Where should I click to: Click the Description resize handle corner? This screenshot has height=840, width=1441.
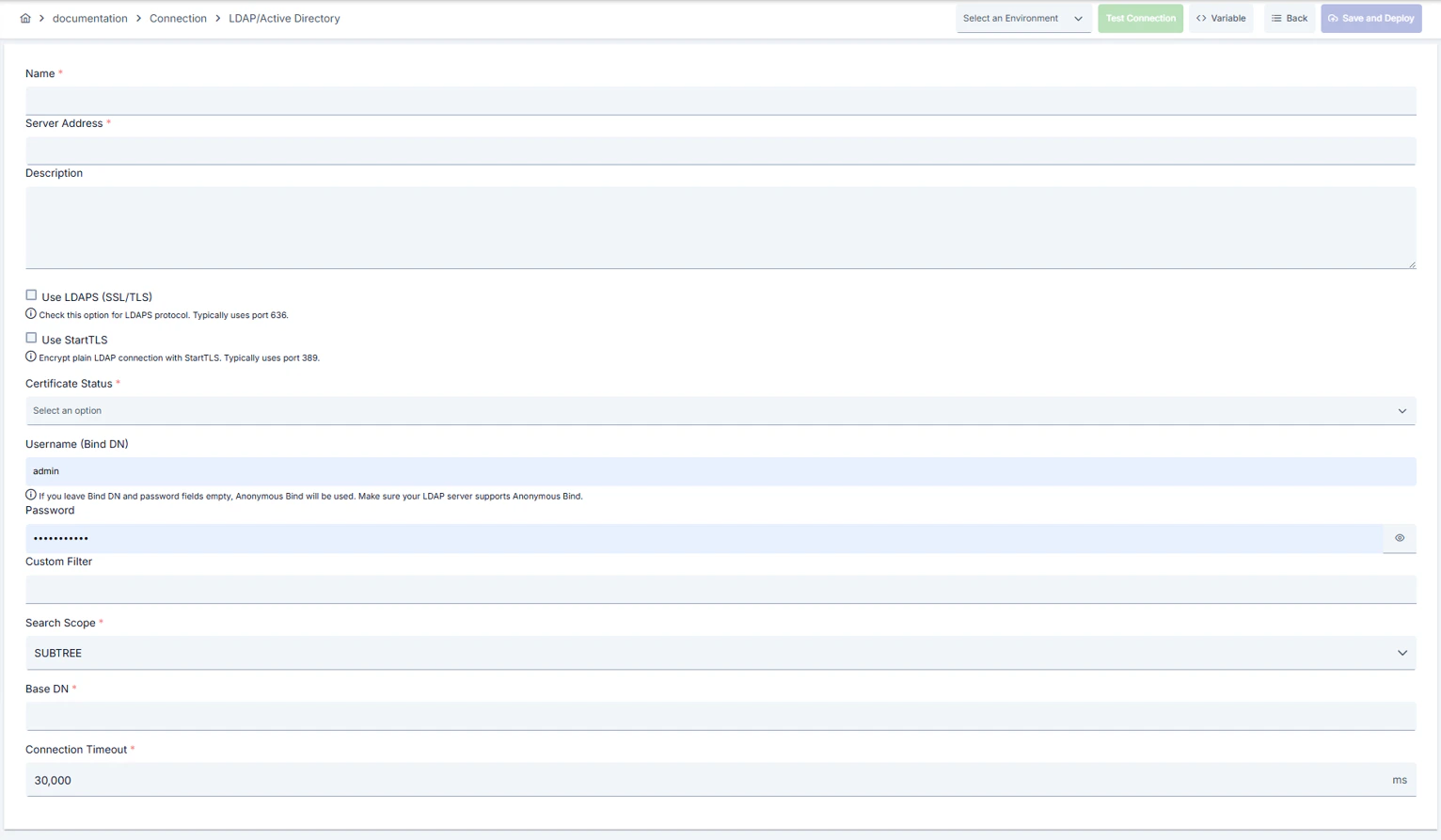(1412, 265)
